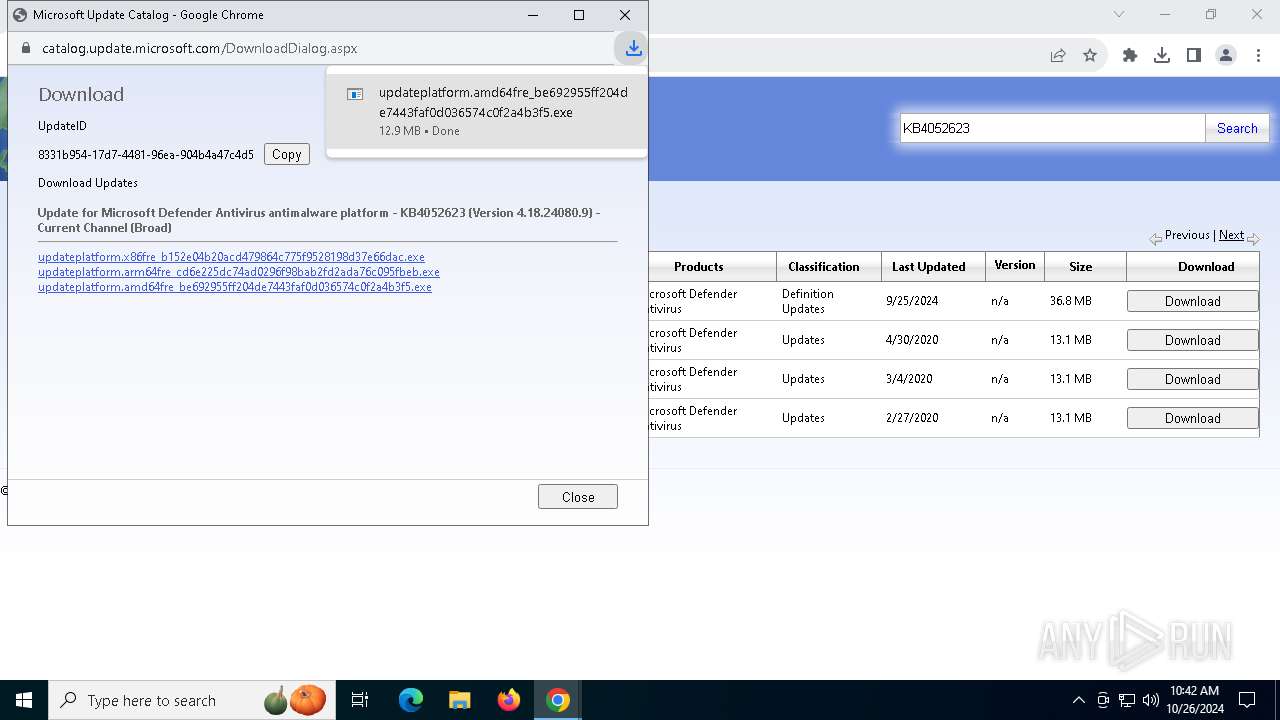Launch Microsoft Edge from taskbar
The height and width of the screenshot is (720, 1280).
(x=411, y=700)
